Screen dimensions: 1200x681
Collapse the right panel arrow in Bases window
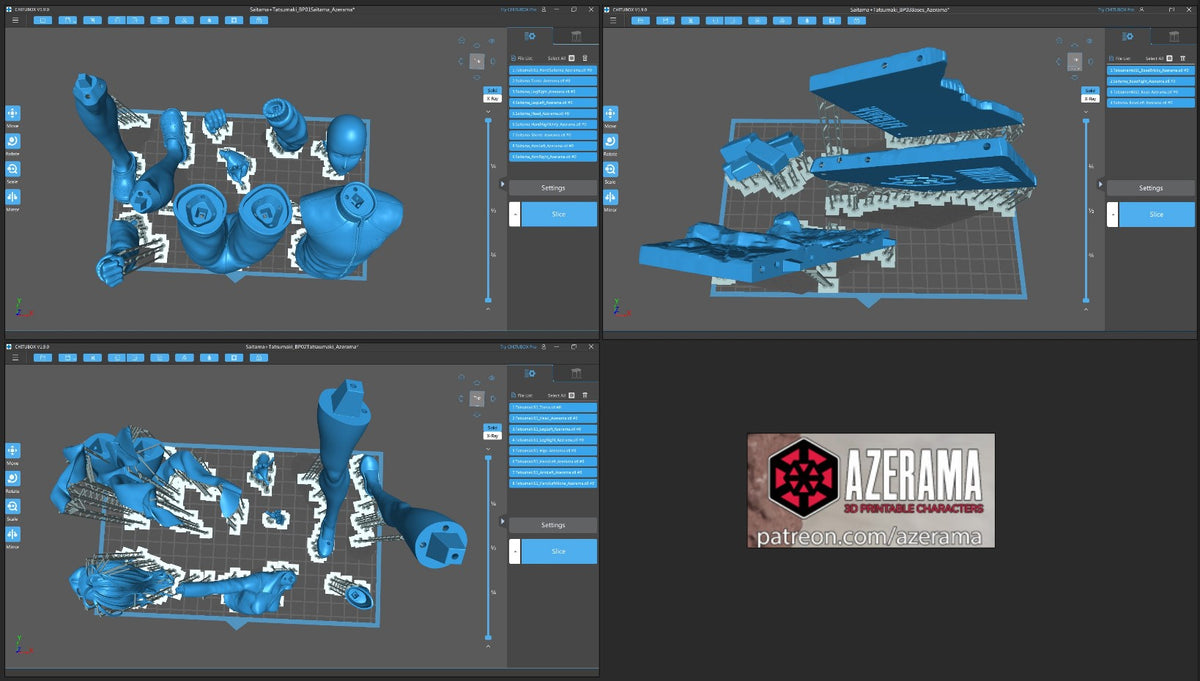coord(1101,185)
